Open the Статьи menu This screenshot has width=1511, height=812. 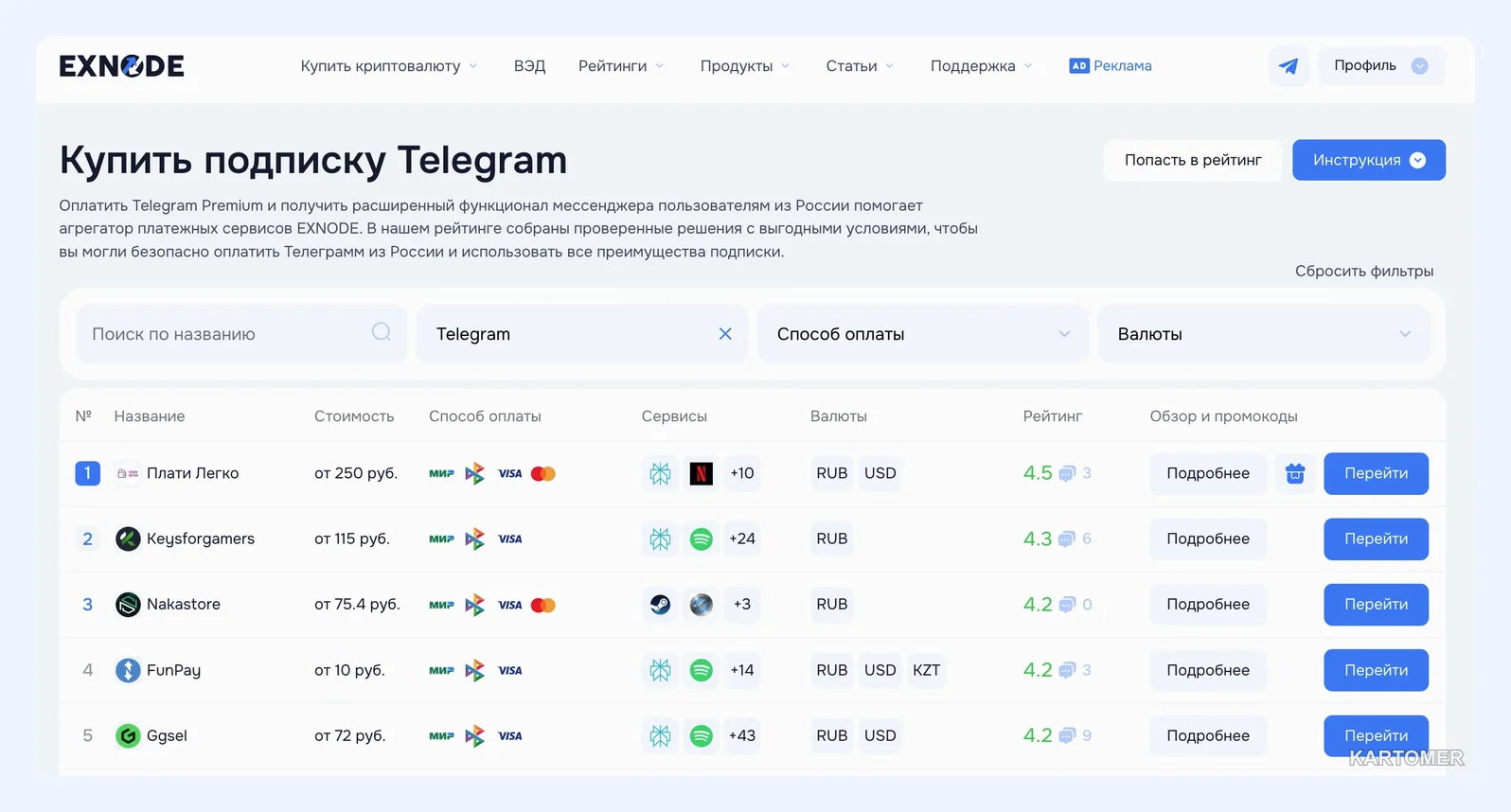tap(860, 66)
